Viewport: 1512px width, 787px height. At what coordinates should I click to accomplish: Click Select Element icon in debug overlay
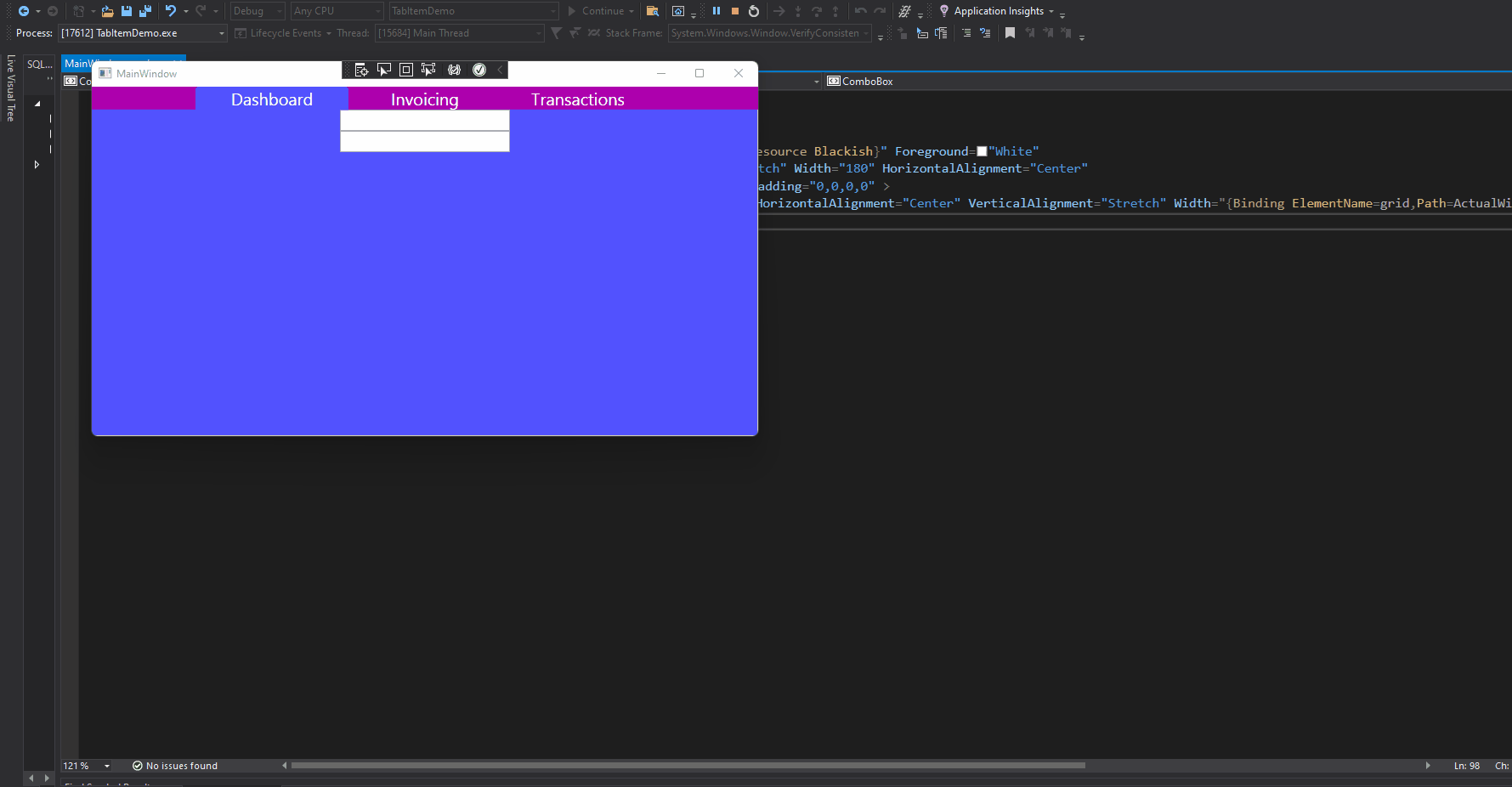(384, 70)
